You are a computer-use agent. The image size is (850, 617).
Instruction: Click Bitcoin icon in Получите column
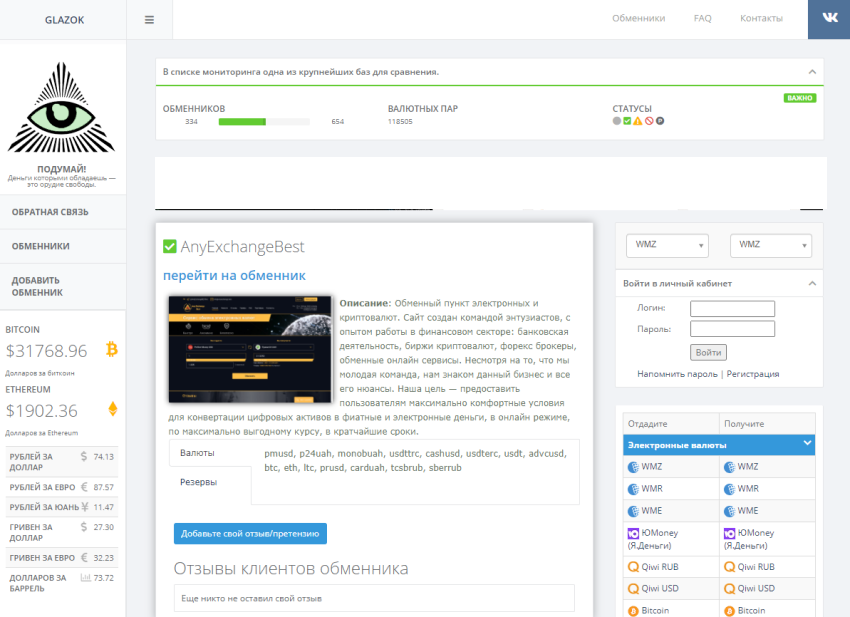coord(729,611)
